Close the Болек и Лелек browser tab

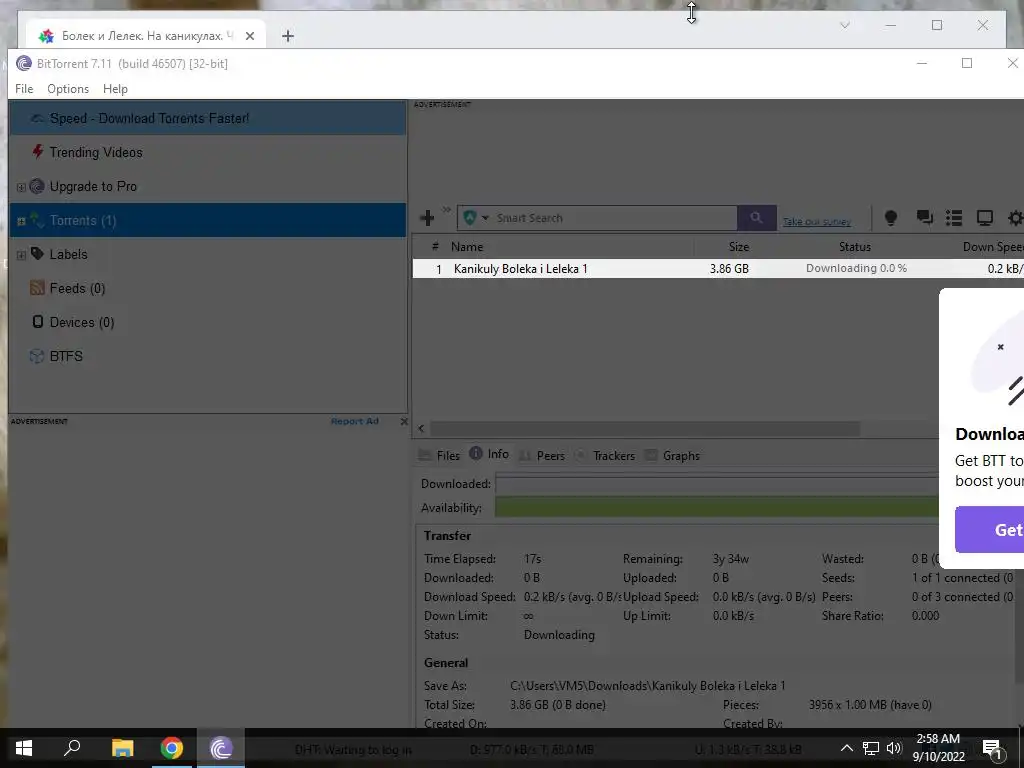tap(249, 36)
